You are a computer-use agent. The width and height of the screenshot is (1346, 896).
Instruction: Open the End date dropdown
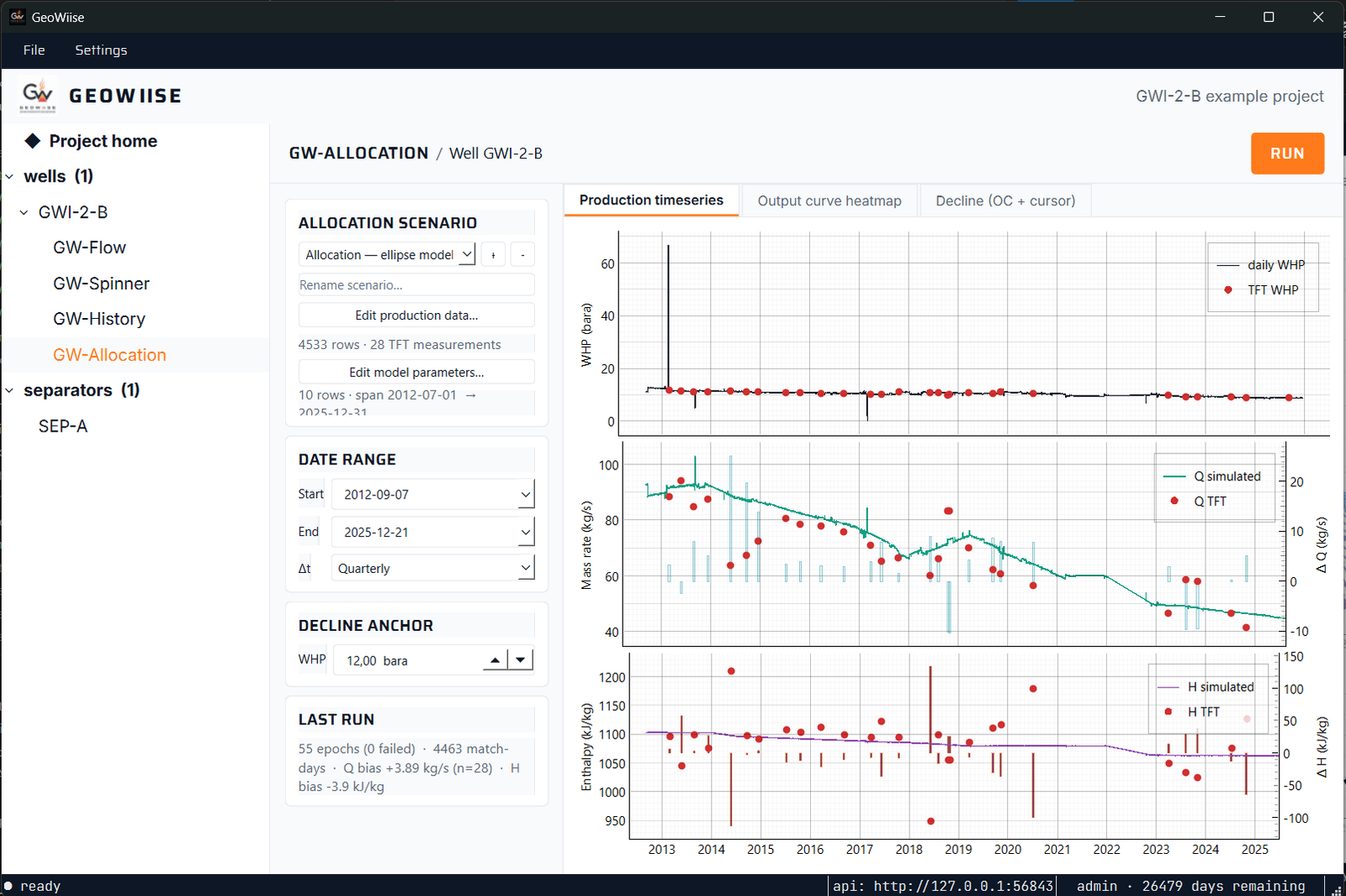(432, 532)
